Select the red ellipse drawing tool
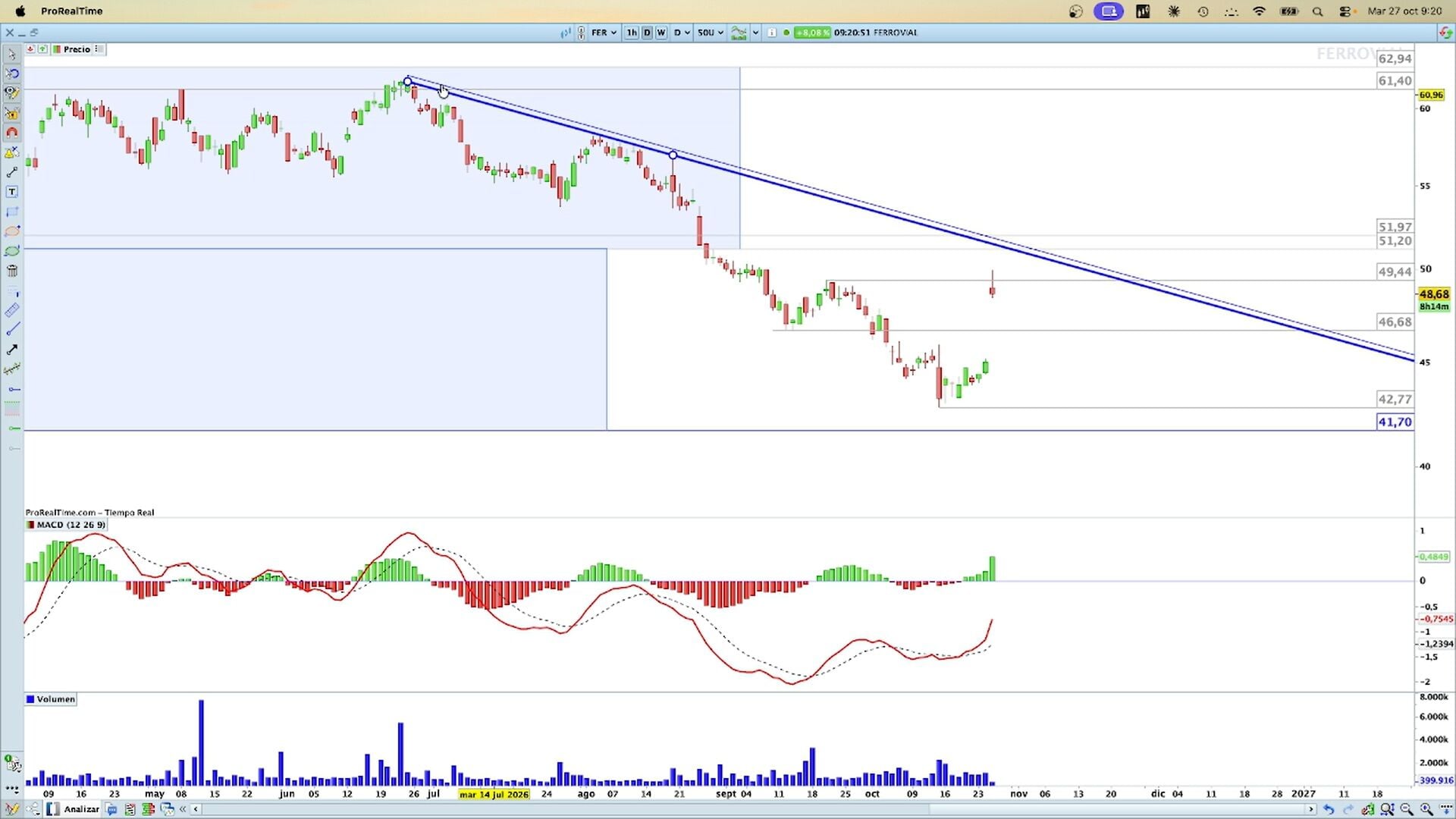The height and width of the screenshot is (819, 1456). click(x=11, y=231)
